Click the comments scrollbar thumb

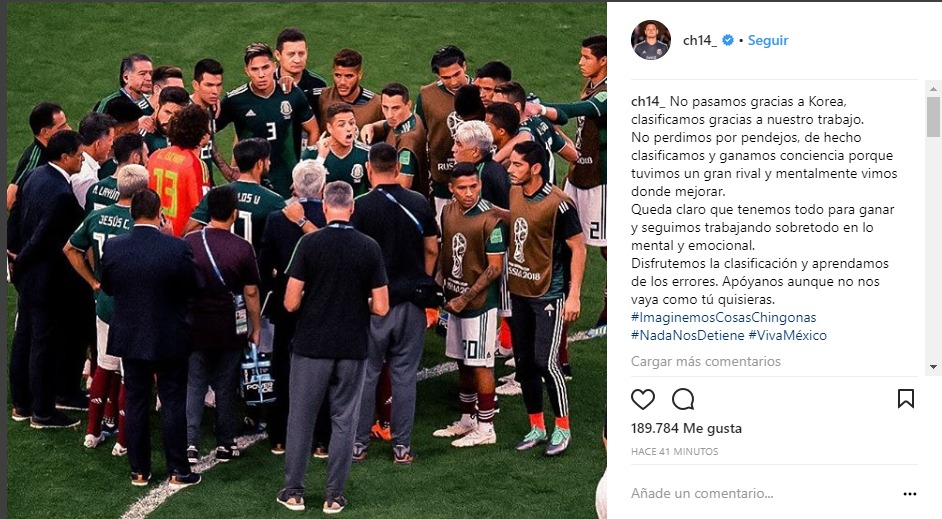coord(933,117)
